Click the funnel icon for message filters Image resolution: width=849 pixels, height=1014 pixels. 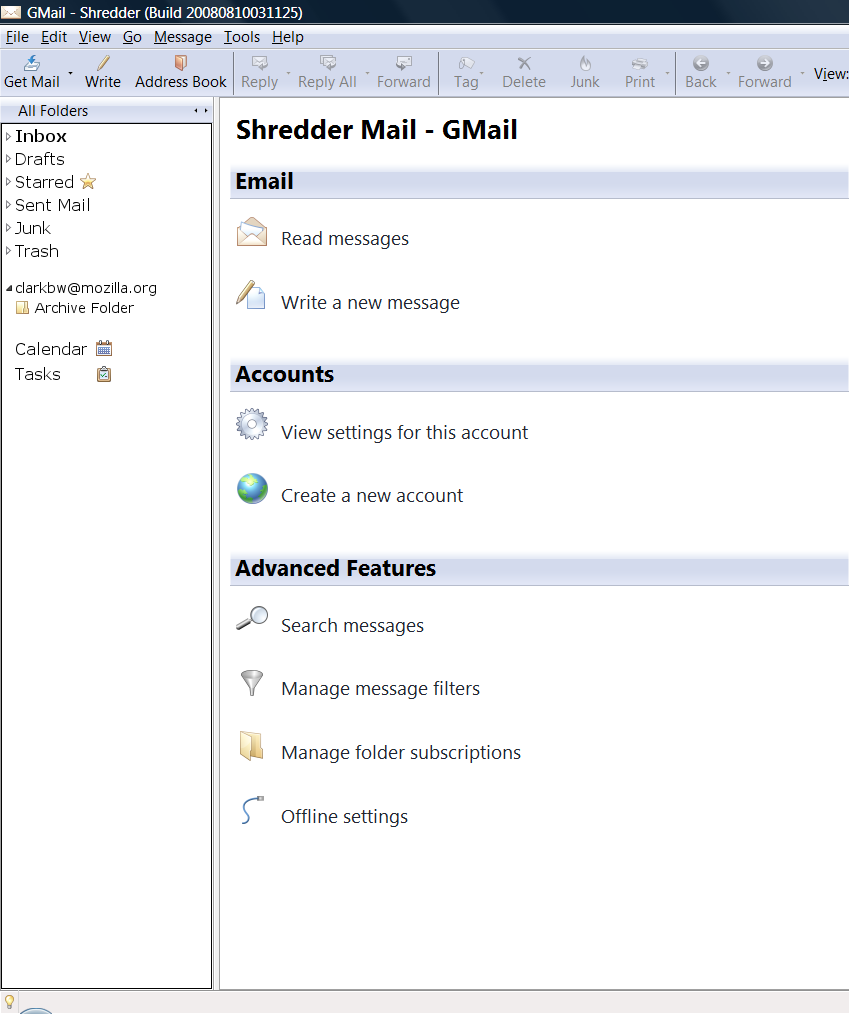coord(252,683)
